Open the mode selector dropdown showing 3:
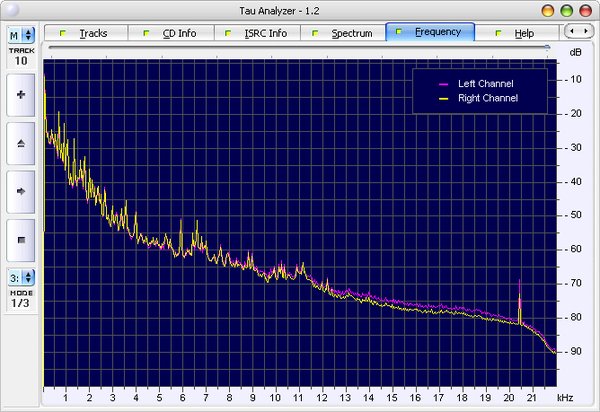 (21, 278)
